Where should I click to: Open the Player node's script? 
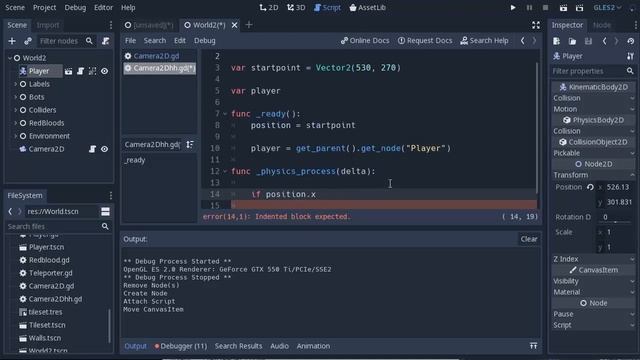tap(80, 71)
